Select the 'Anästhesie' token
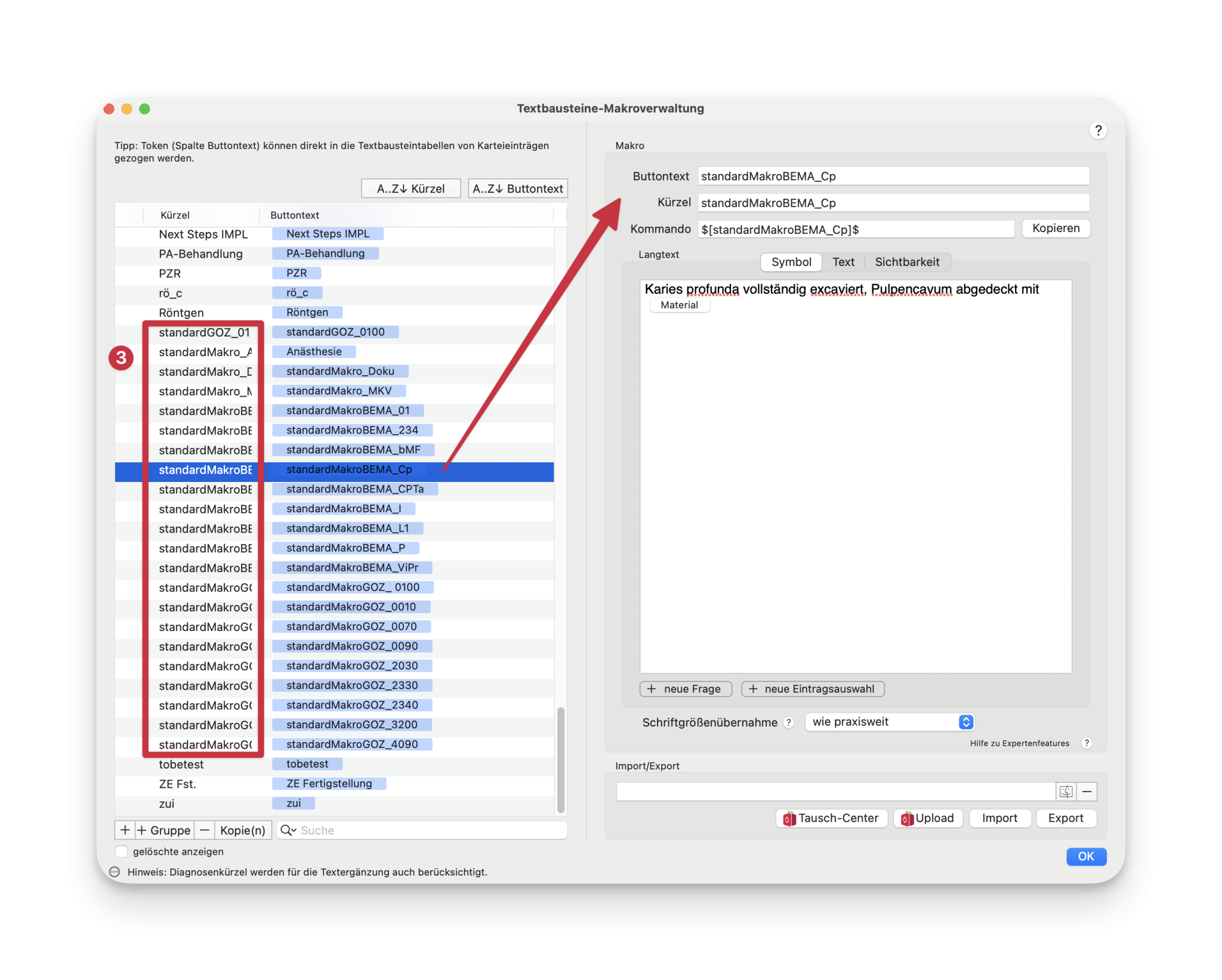The height and width of the screenshot is (980, 1222). coord(314,352)
